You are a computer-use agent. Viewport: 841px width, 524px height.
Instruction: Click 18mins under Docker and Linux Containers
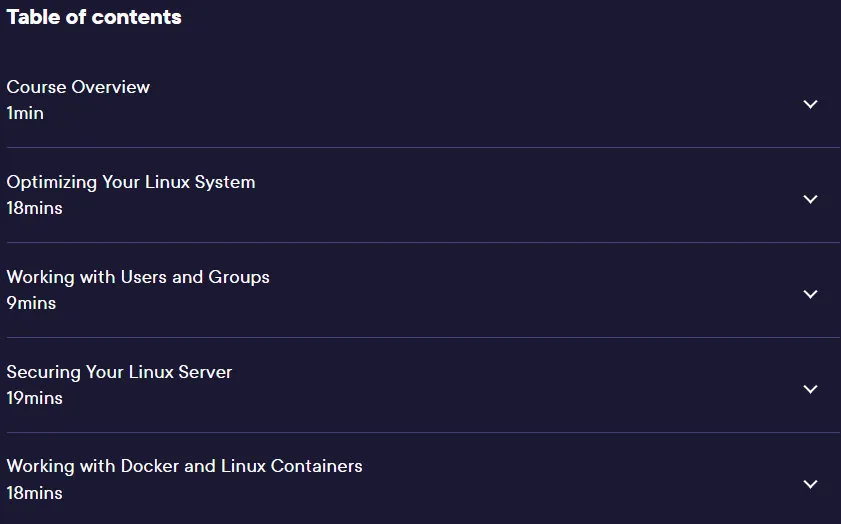[x=34, y=493]
